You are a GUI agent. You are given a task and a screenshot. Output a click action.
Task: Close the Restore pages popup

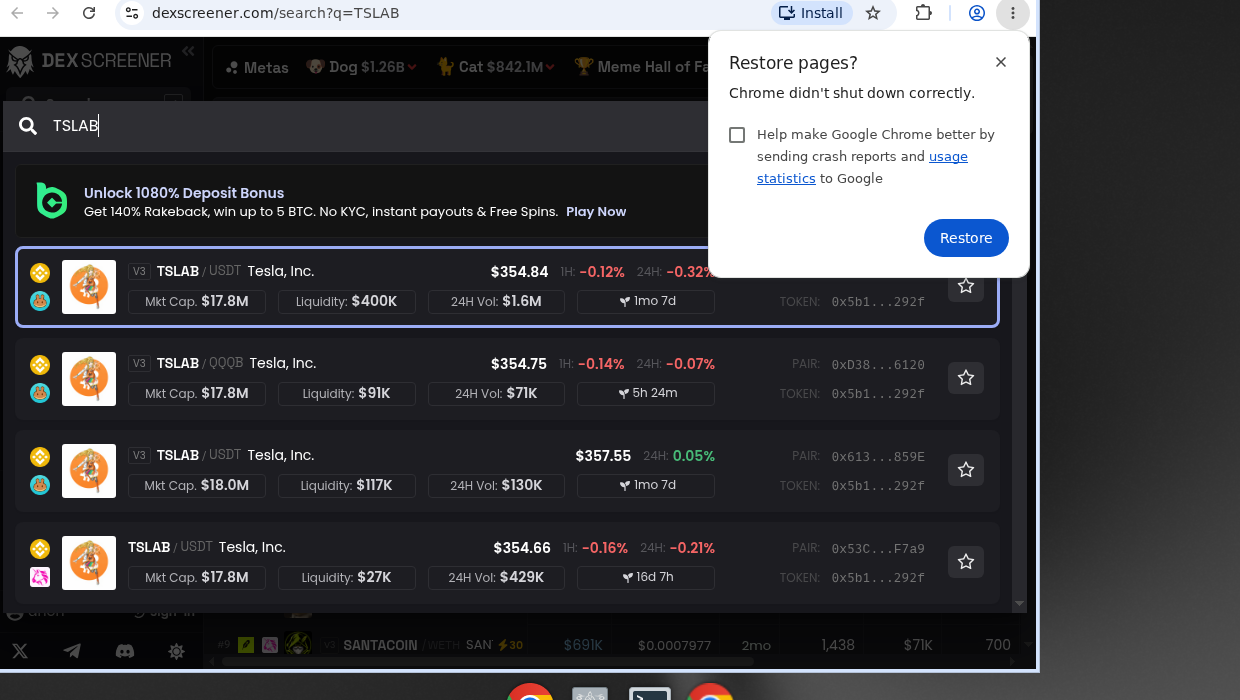pos(1001,62)
